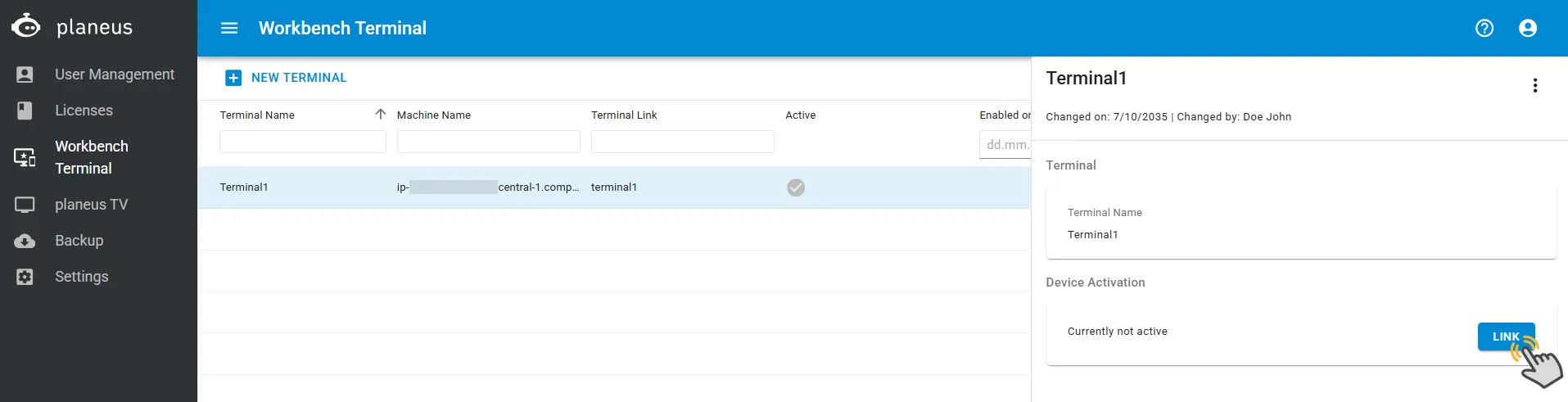
Task: Toggle the Active checkmark for Terminal1
Action: pyautogui.click(x=796, y=187)
